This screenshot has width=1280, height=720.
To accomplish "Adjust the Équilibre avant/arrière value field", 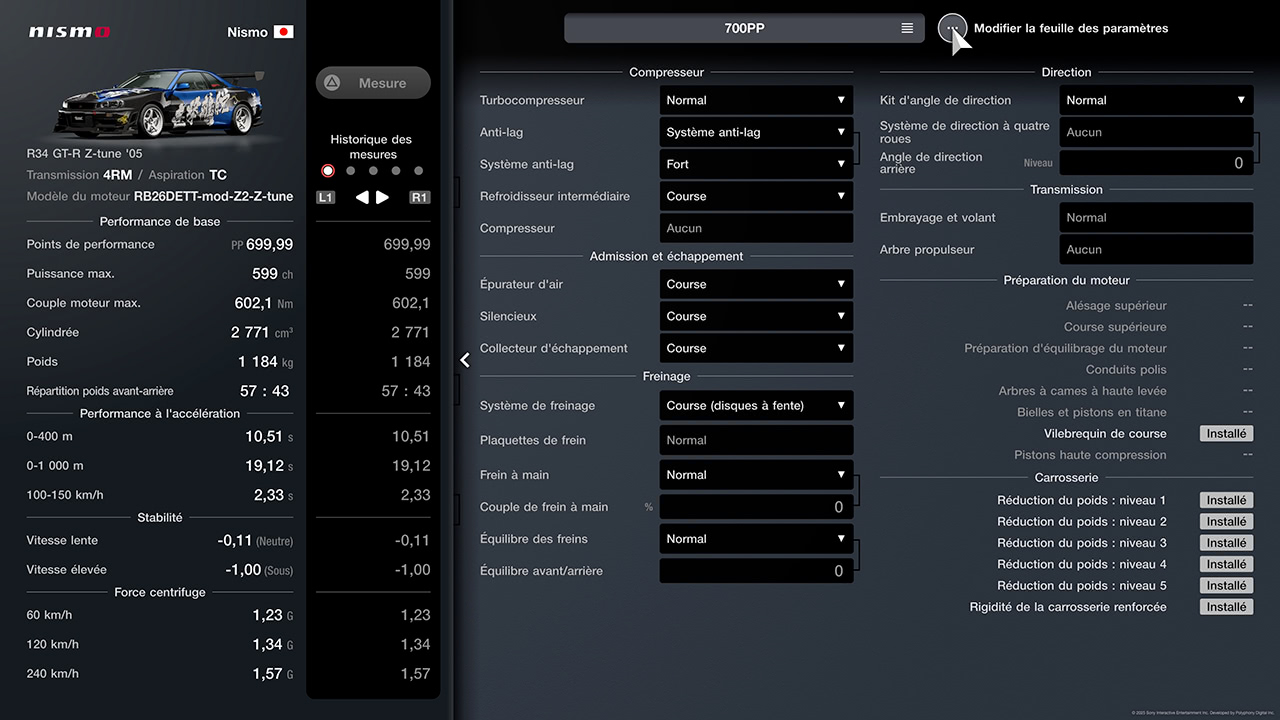I will [x=756, y=571].
